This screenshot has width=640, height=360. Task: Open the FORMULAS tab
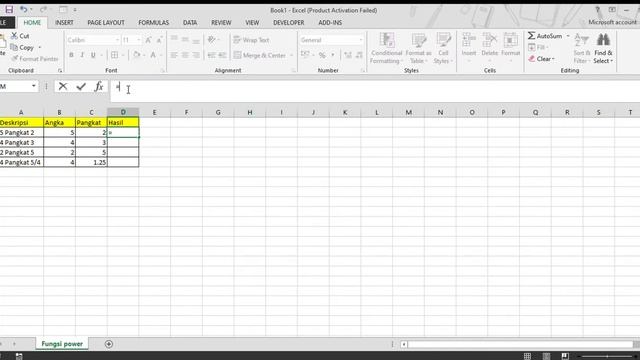(x=153, y=22)
